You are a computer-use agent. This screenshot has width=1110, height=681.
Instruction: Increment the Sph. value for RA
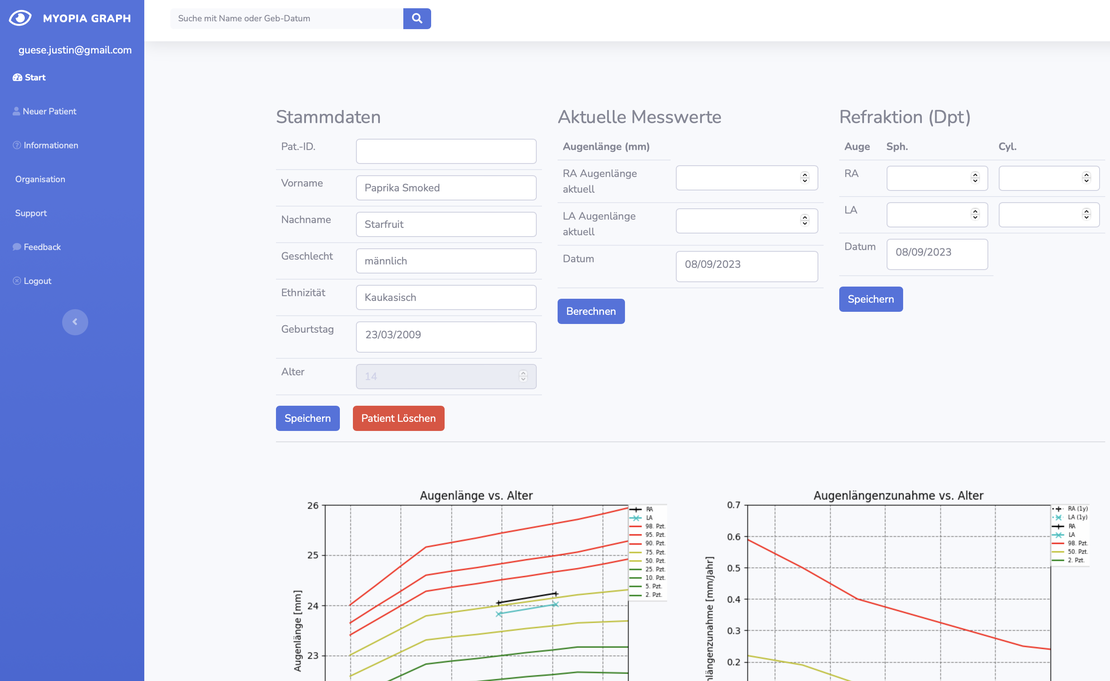pyautogui.click(x=975, y=173)
